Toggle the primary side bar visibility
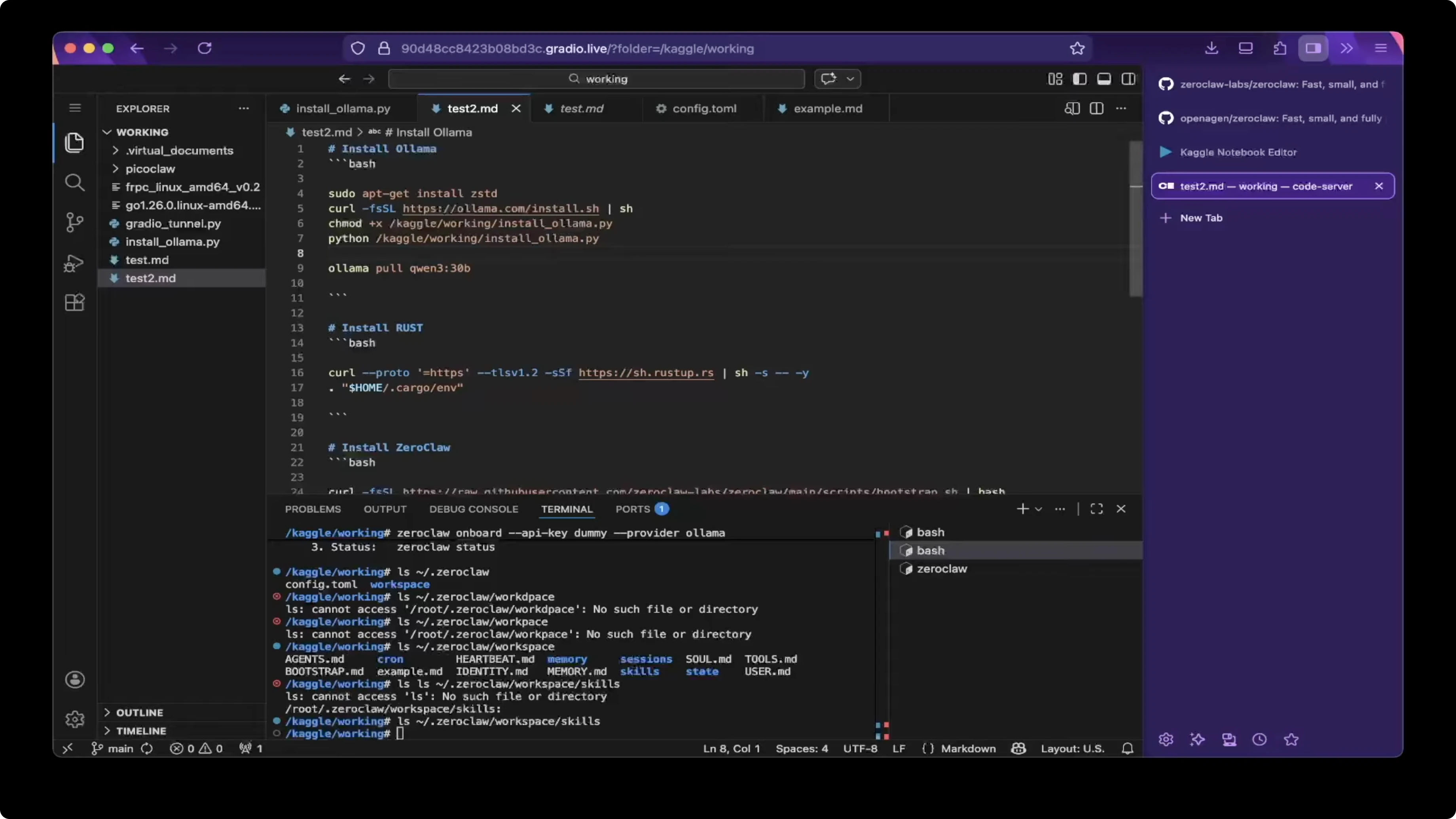This screenshot has height=819, width=1456. point(1080,79)
